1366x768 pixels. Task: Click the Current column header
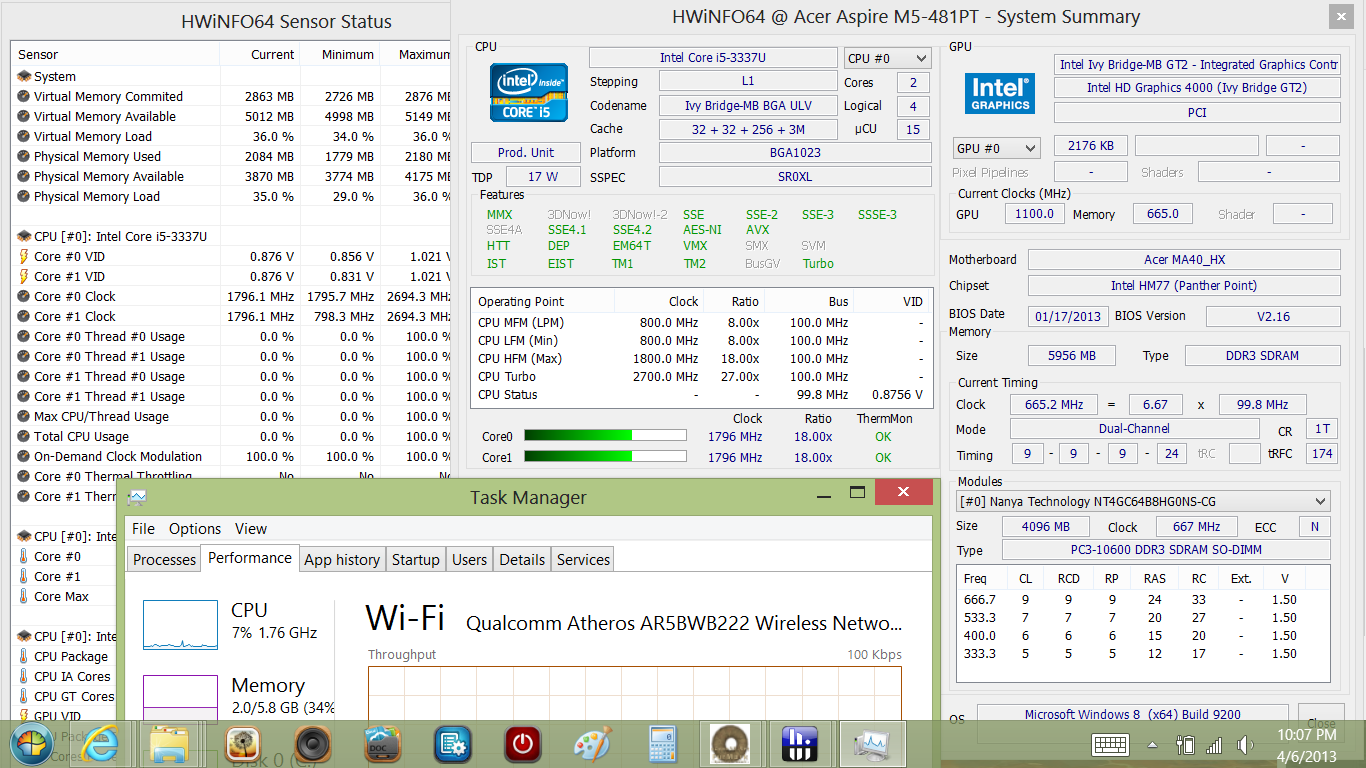(258, 55)
